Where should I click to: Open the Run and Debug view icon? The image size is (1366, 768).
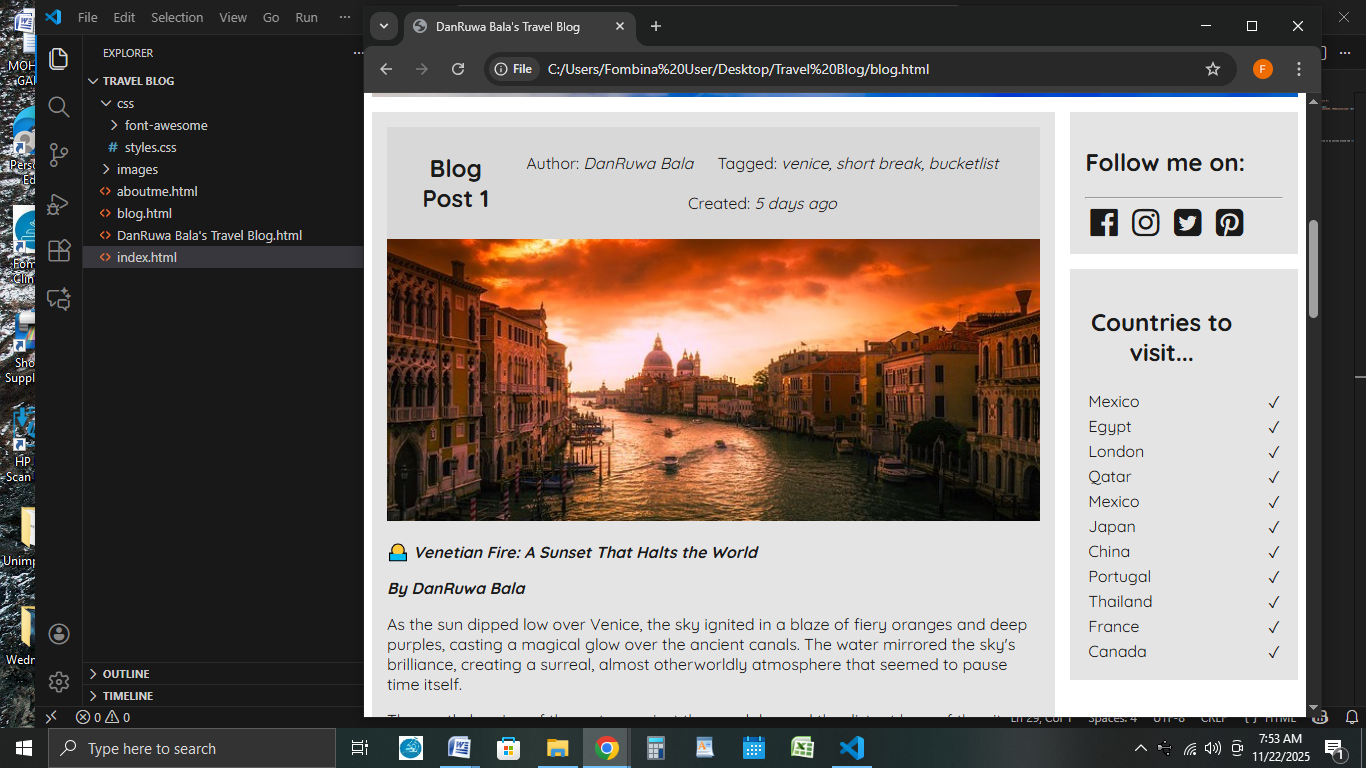(x=59, y=203)
